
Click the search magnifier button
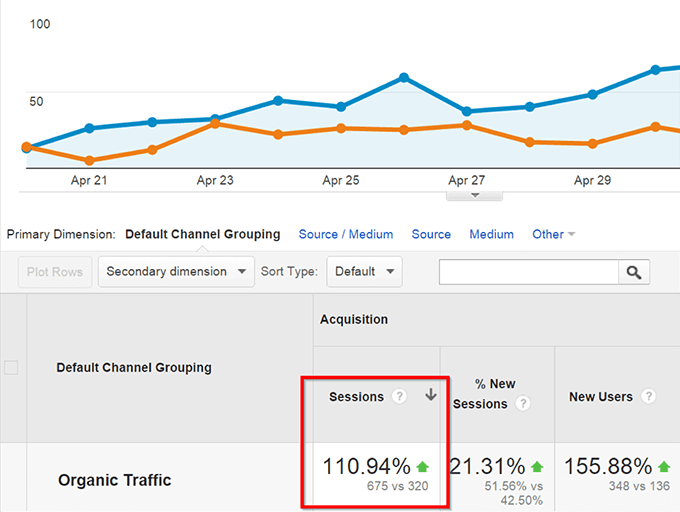coord(634,271)
